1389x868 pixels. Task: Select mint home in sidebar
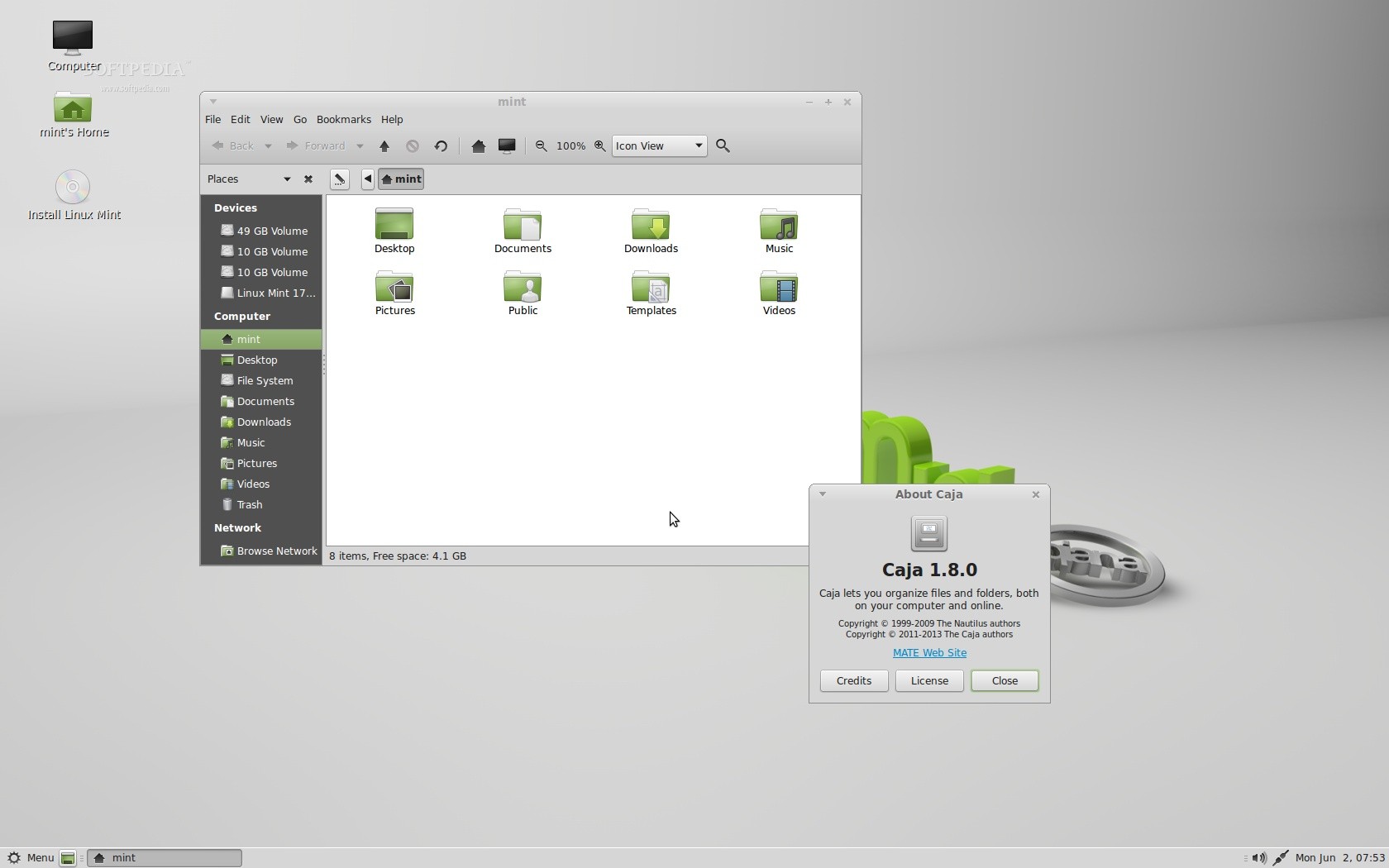tap(261, 340)
